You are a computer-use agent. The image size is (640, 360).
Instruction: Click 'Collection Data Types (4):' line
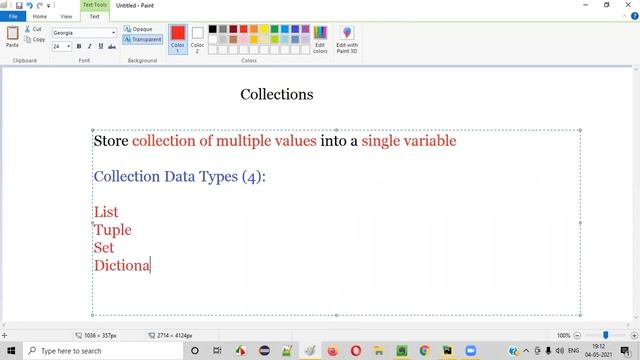pyautogui.click(x=180, y=177)
